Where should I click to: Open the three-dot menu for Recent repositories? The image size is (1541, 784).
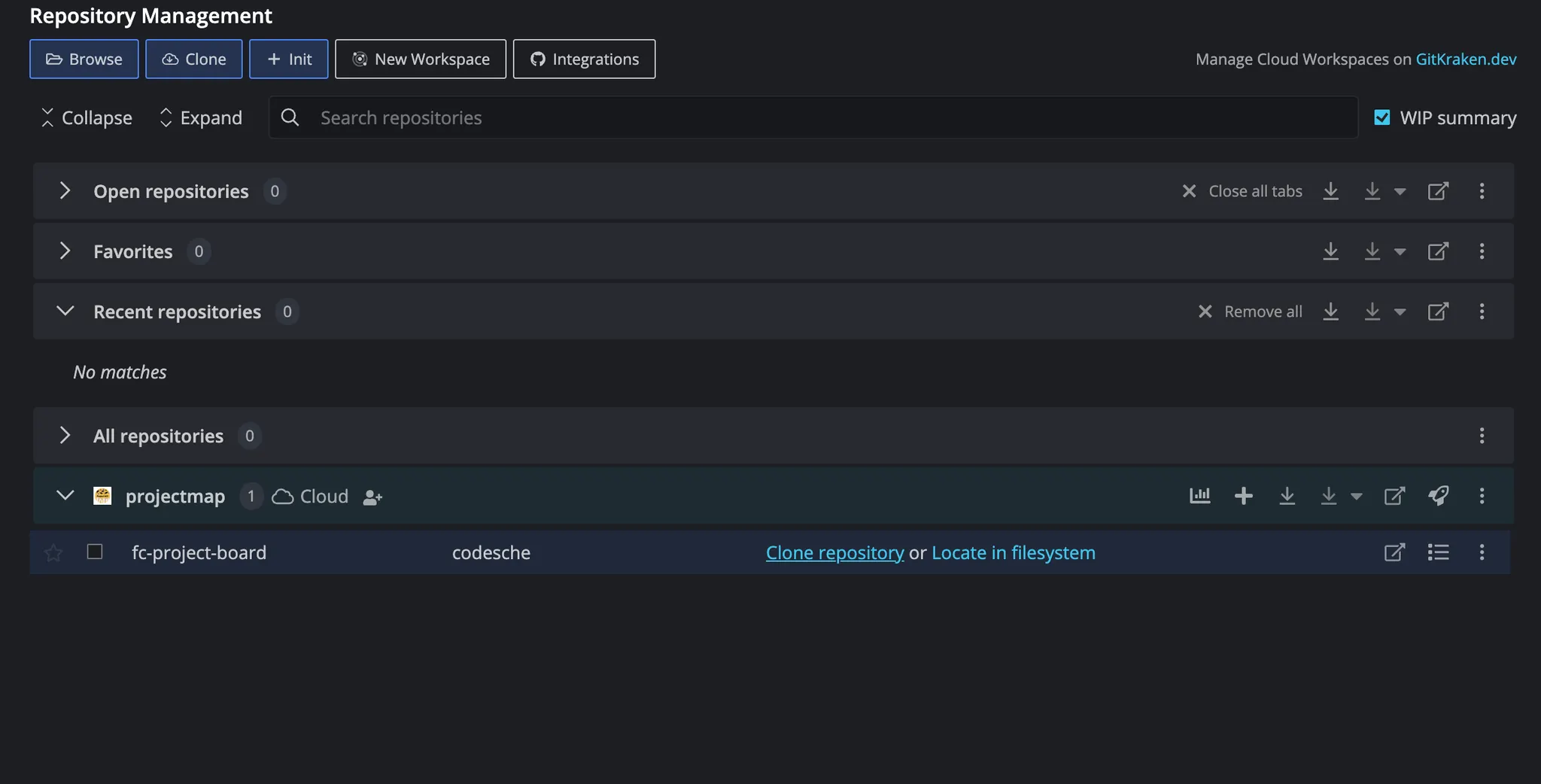point(1482,311)
